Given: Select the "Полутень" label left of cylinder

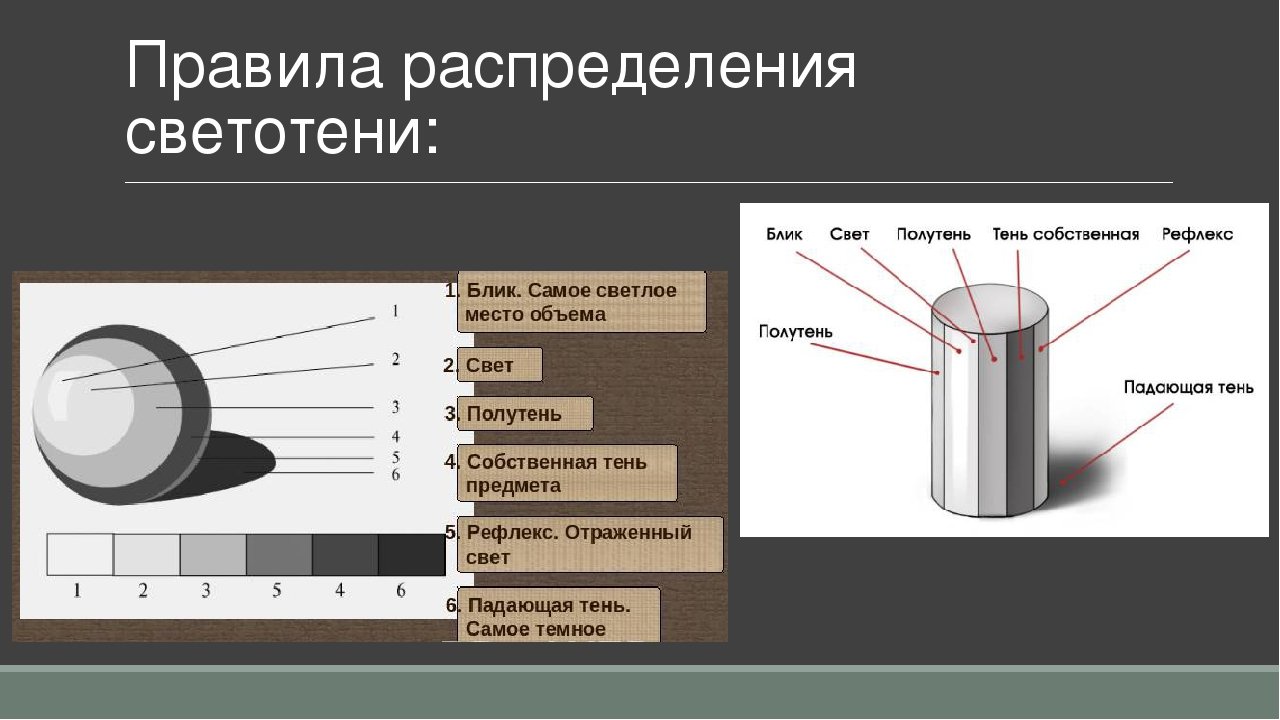Looking at the screenshot, I should tap(795, 331).
